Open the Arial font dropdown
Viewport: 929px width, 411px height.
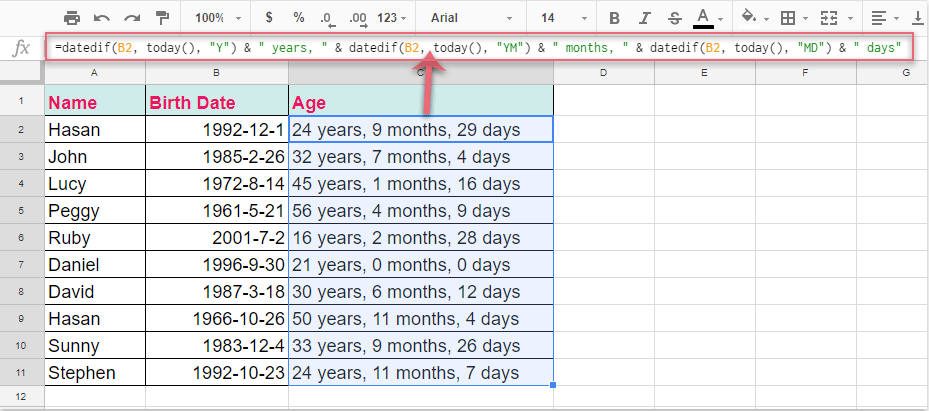[x=472, y=18]
